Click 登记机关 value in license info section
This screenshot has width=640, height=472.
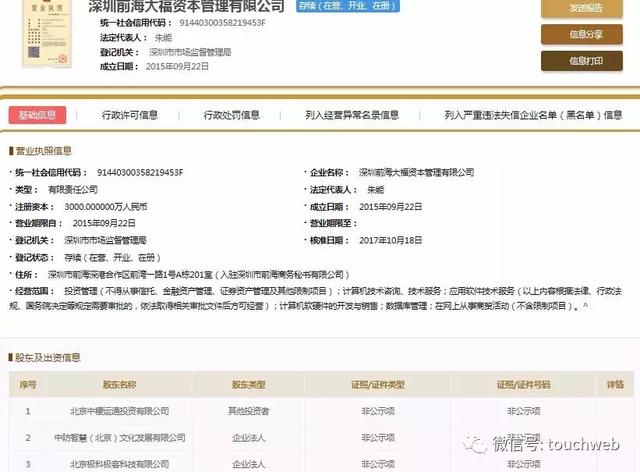[x=105, y=240]
